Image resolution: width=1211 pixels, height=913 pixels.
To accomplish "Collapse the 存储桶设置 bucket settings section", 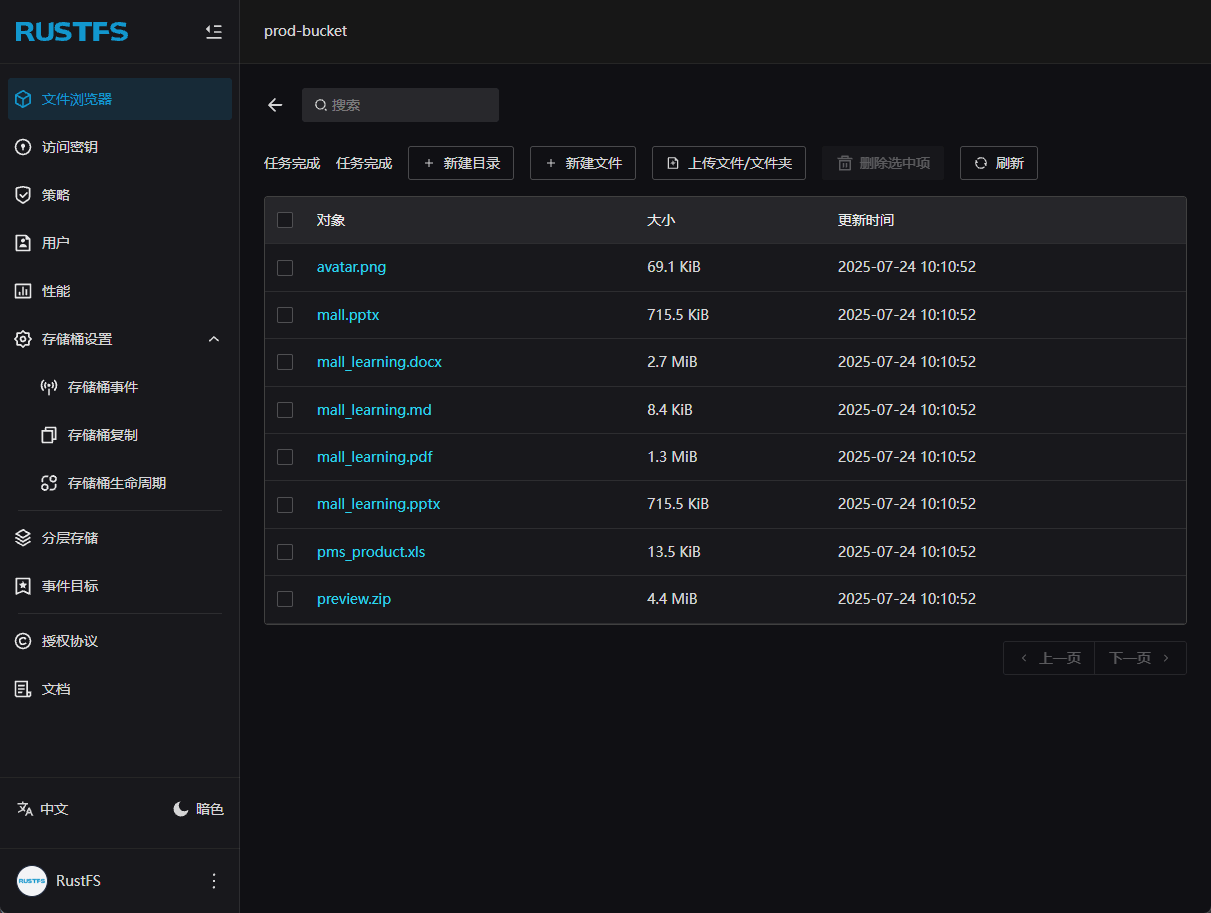I will 213,339.
